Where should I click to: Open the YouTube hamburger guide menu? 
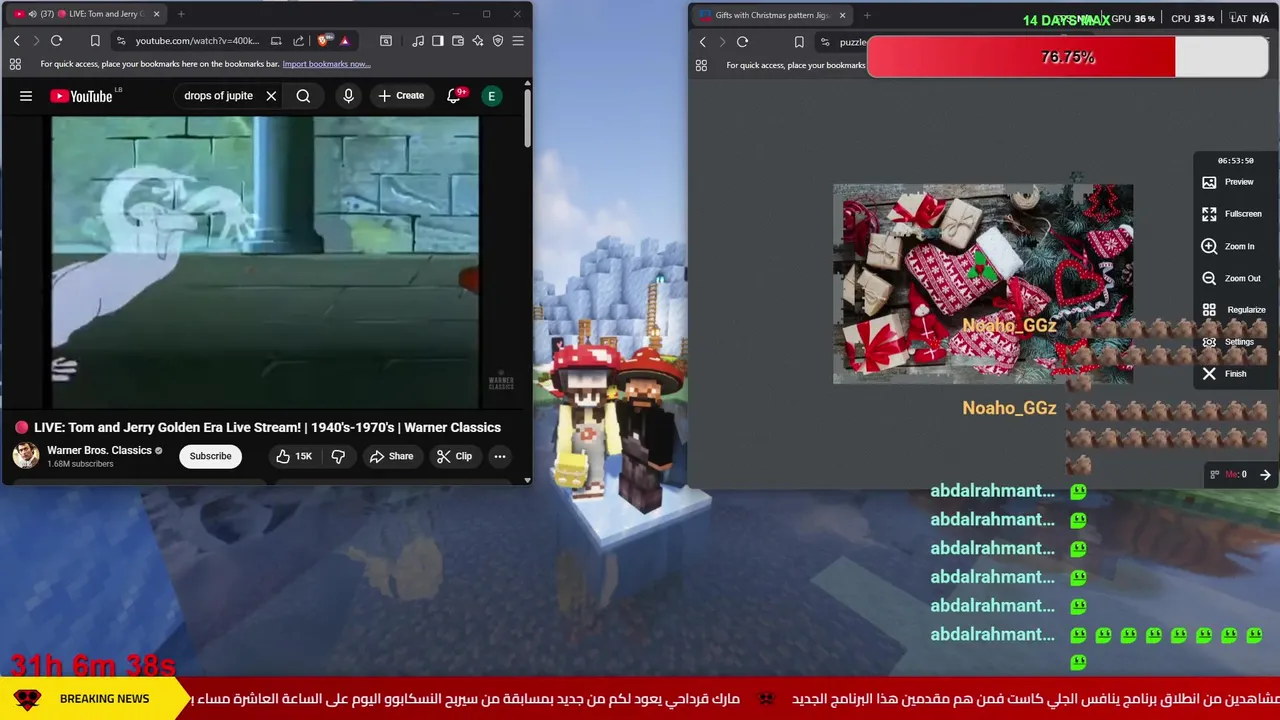tap(26, 96)
